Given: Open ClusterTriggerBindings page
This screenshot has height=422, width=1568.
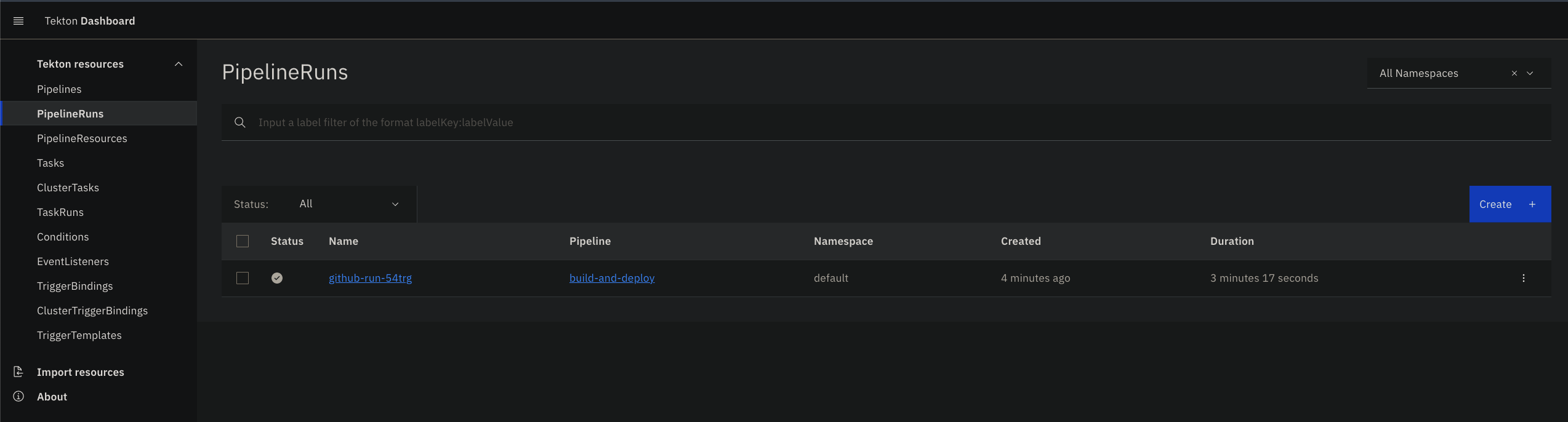Looking at the screenshot, I should (x=92, y=311).
